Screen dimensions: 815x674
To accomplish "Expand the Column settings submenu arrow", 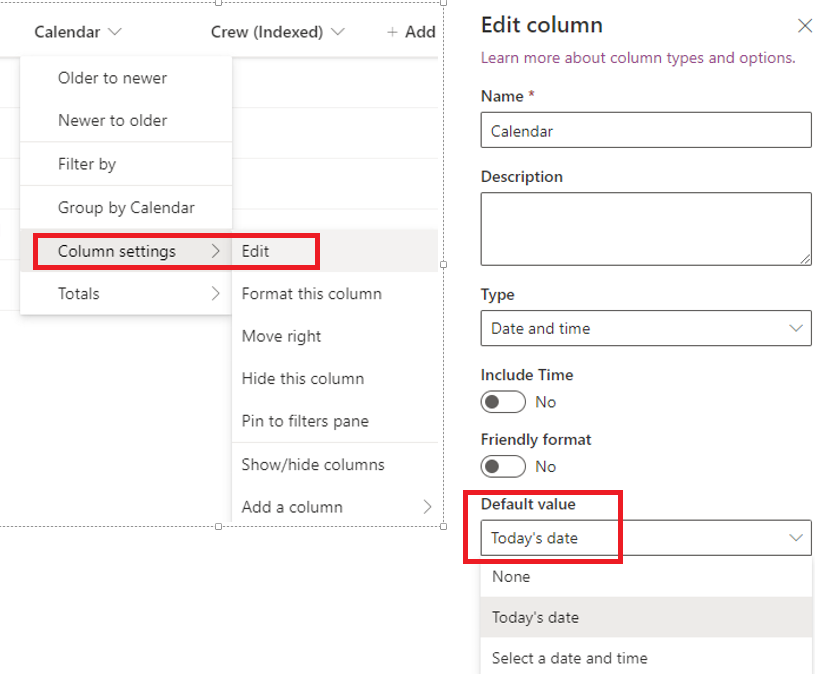I will coord(215,251).
